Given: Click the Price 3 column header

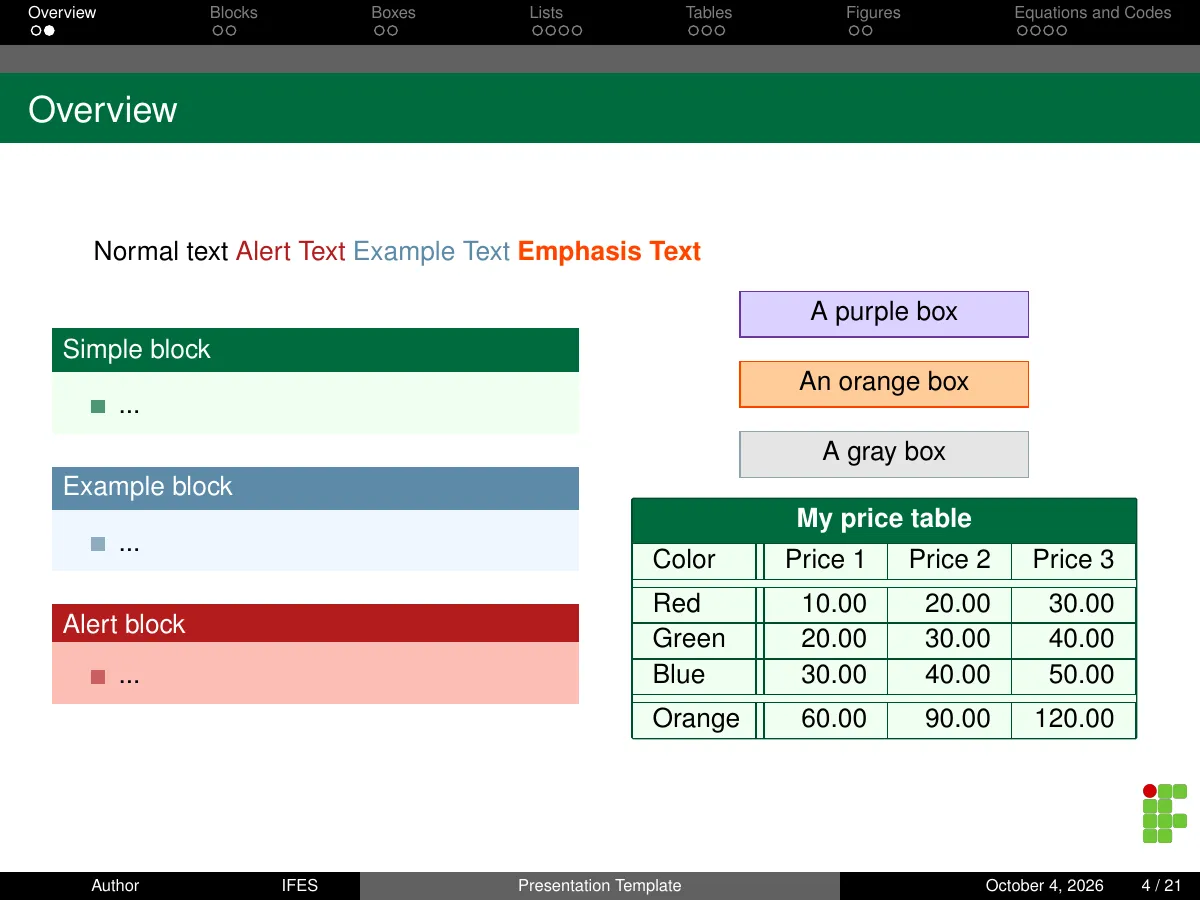Looking at the screenshot, I should [x=1073, y=560].
